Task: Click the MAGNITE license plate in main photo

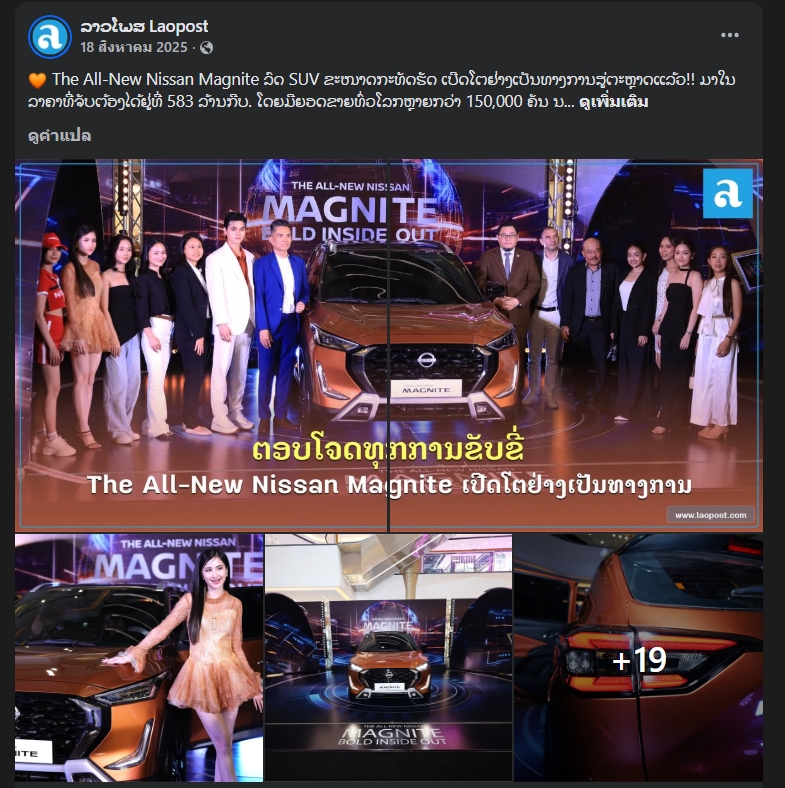Action: (x=426, y=389)
